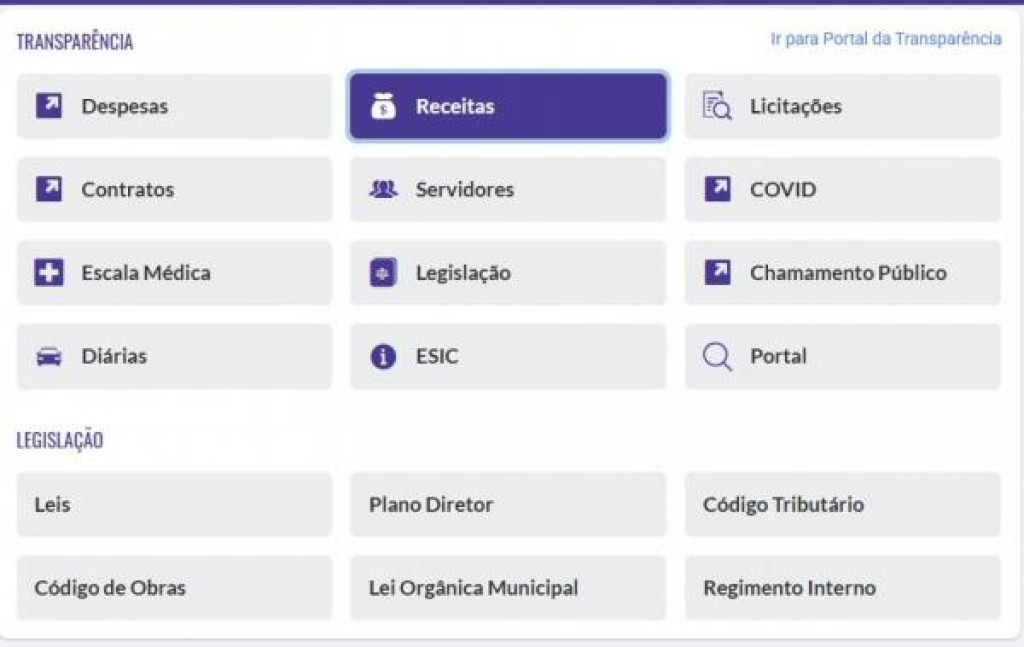Click the arrow icon beside Chamamento Público
This screenshot has height=647, width=1024.
tap(717, 273)
